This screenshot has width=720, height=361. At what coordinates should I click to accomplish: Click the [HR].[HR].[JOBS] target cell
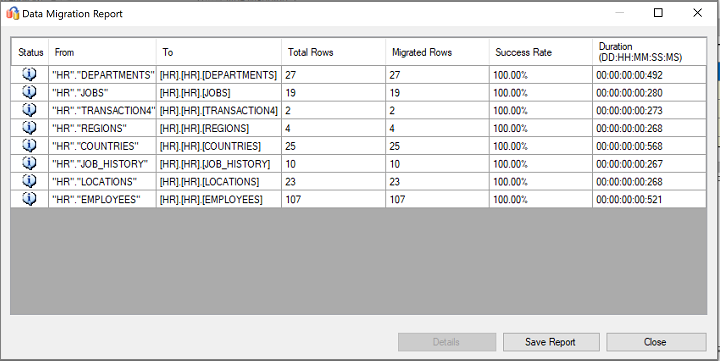click(219, 93)
